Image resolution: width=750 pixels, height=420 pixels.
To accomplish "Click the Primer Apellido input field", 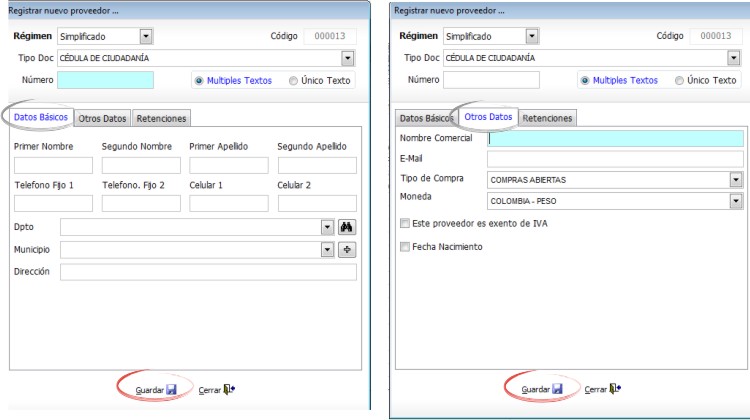I will click(229, 166).
